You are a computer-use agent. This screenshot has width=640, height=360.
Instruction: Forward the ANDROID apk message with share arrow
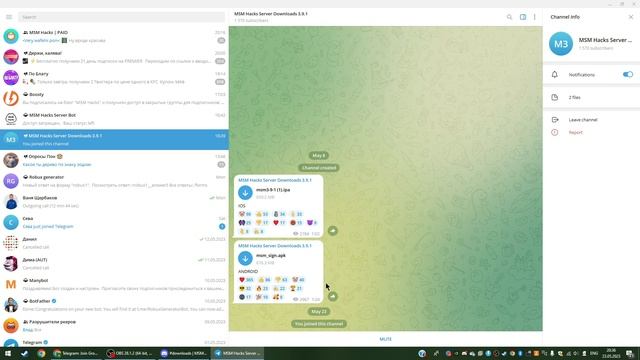click(333, 296)
